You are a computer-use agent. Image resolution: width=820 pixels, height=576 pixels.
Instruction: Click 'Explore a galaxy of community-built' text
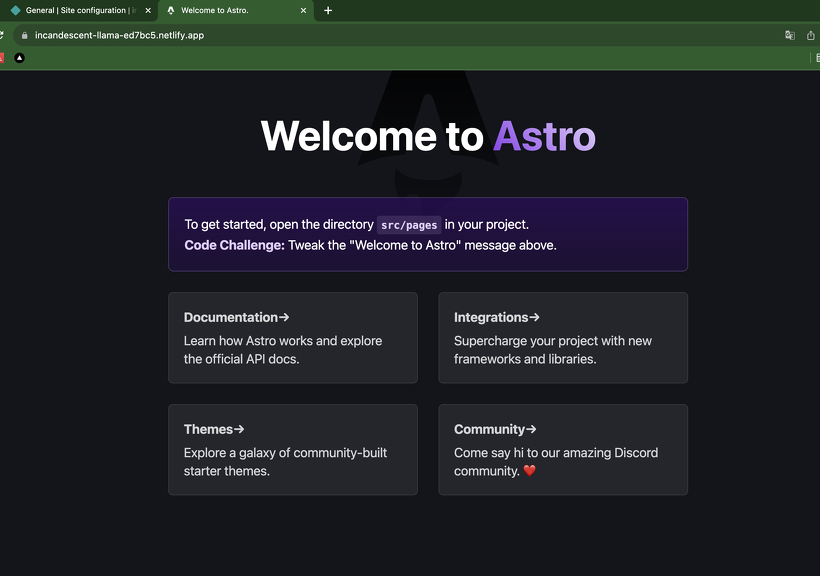point(285,453)
